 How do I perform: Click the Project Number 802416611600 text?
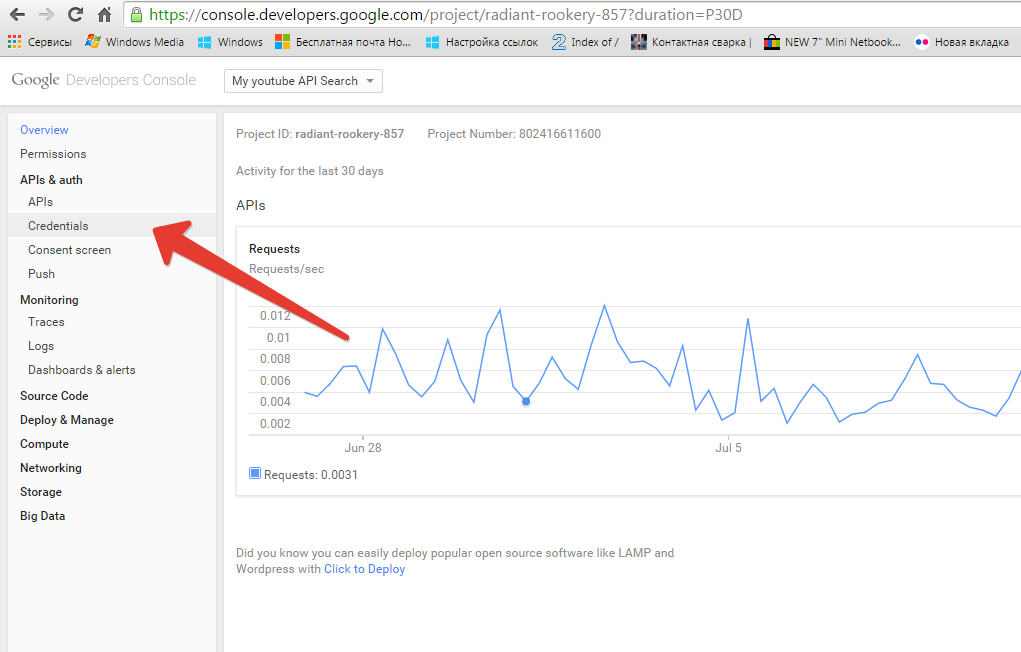[514, 134]
